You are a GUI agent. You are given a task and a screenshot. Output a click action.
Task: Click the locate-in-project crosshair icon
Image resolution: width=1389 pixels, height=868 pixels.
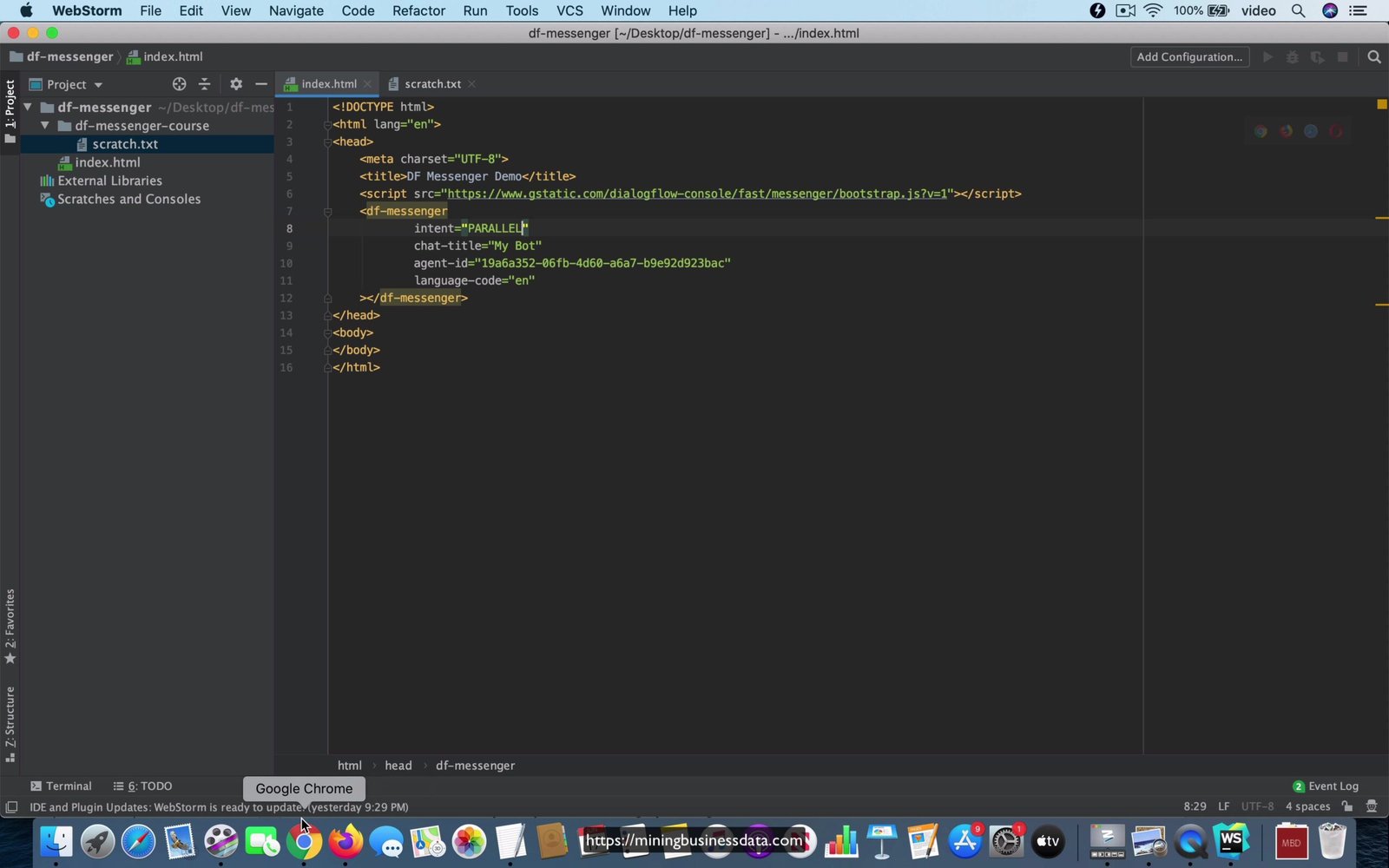pyautogui.click(x=179, y=84)
